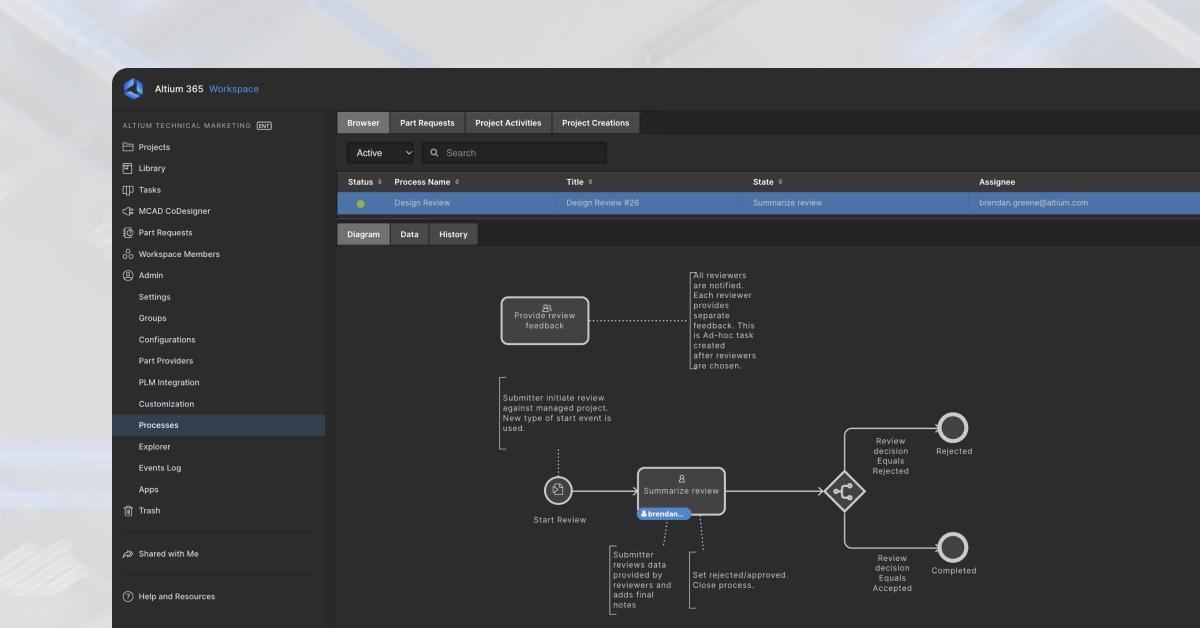Open Part Providers under Admin
The image size is (1200, 628).
pyautogui.click(x=166, y=361)
